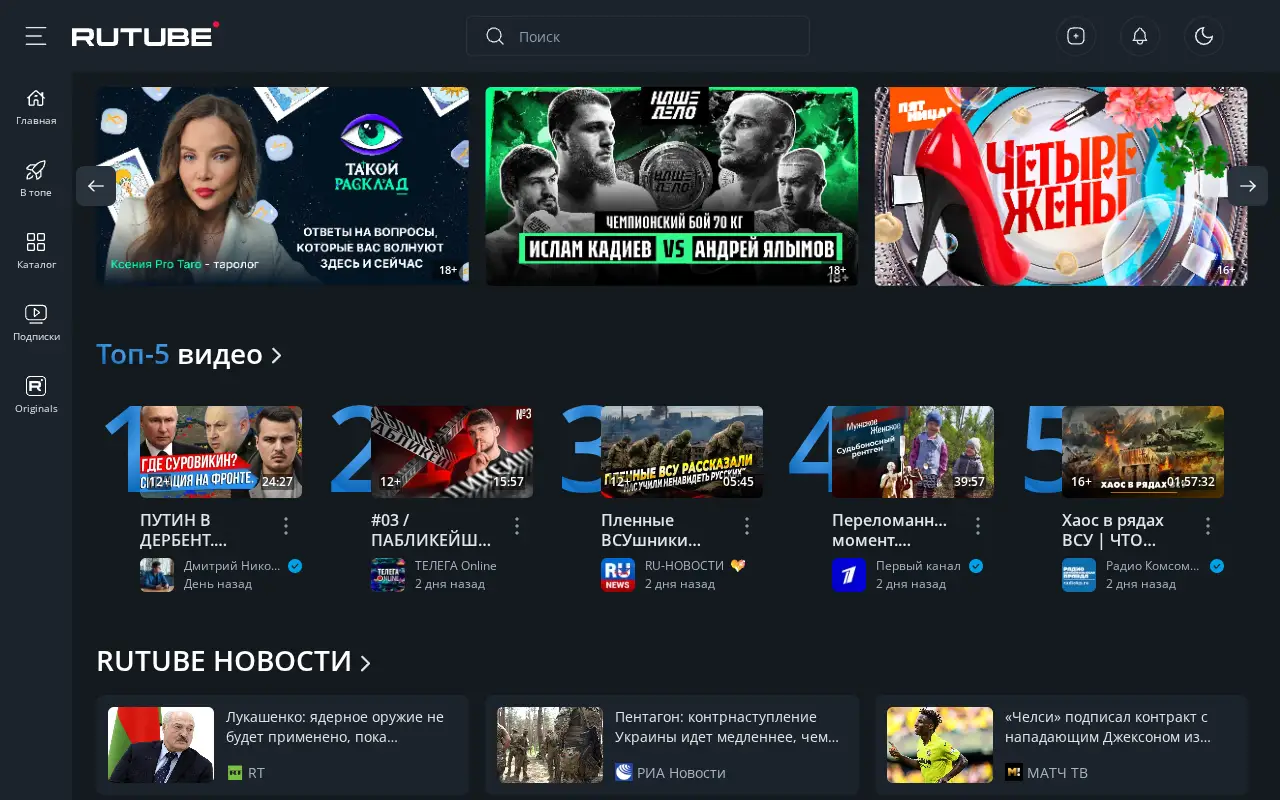
Task: Play Хаос в рядах video thumbnail
Action: (1143, 452)
